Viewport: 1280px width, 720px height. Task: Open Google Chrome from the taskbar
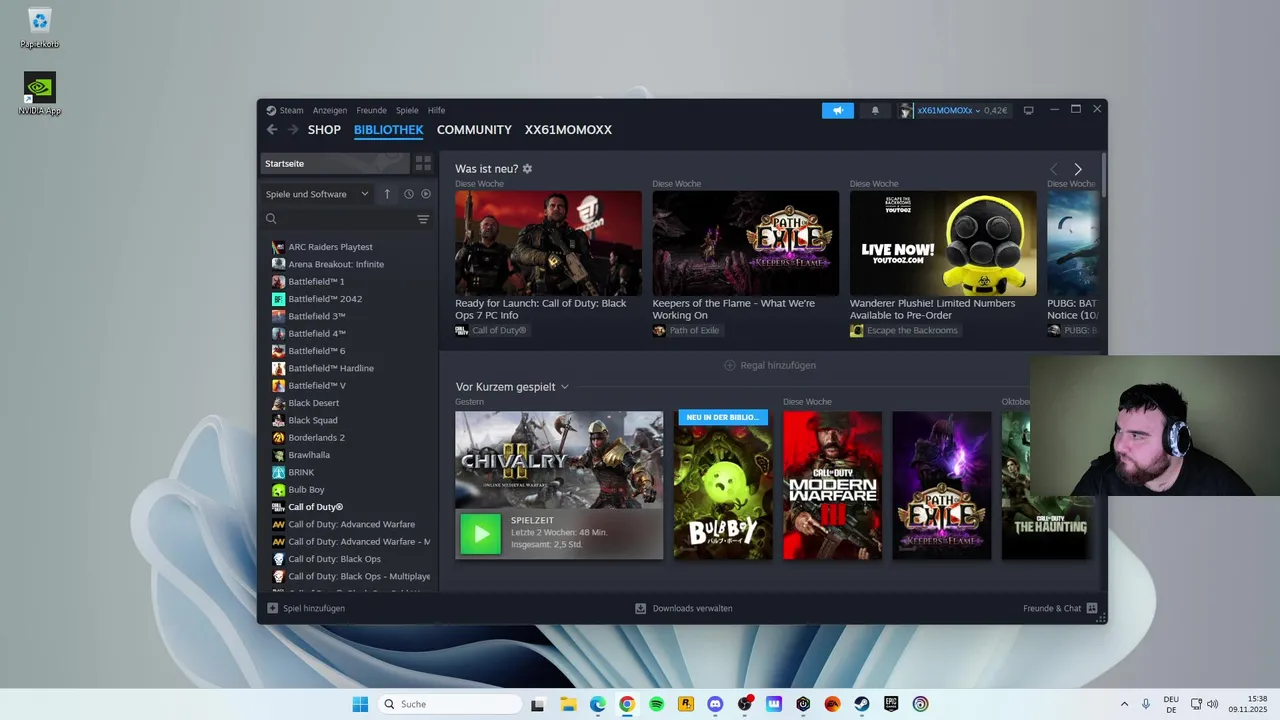[x=627, y=704]
